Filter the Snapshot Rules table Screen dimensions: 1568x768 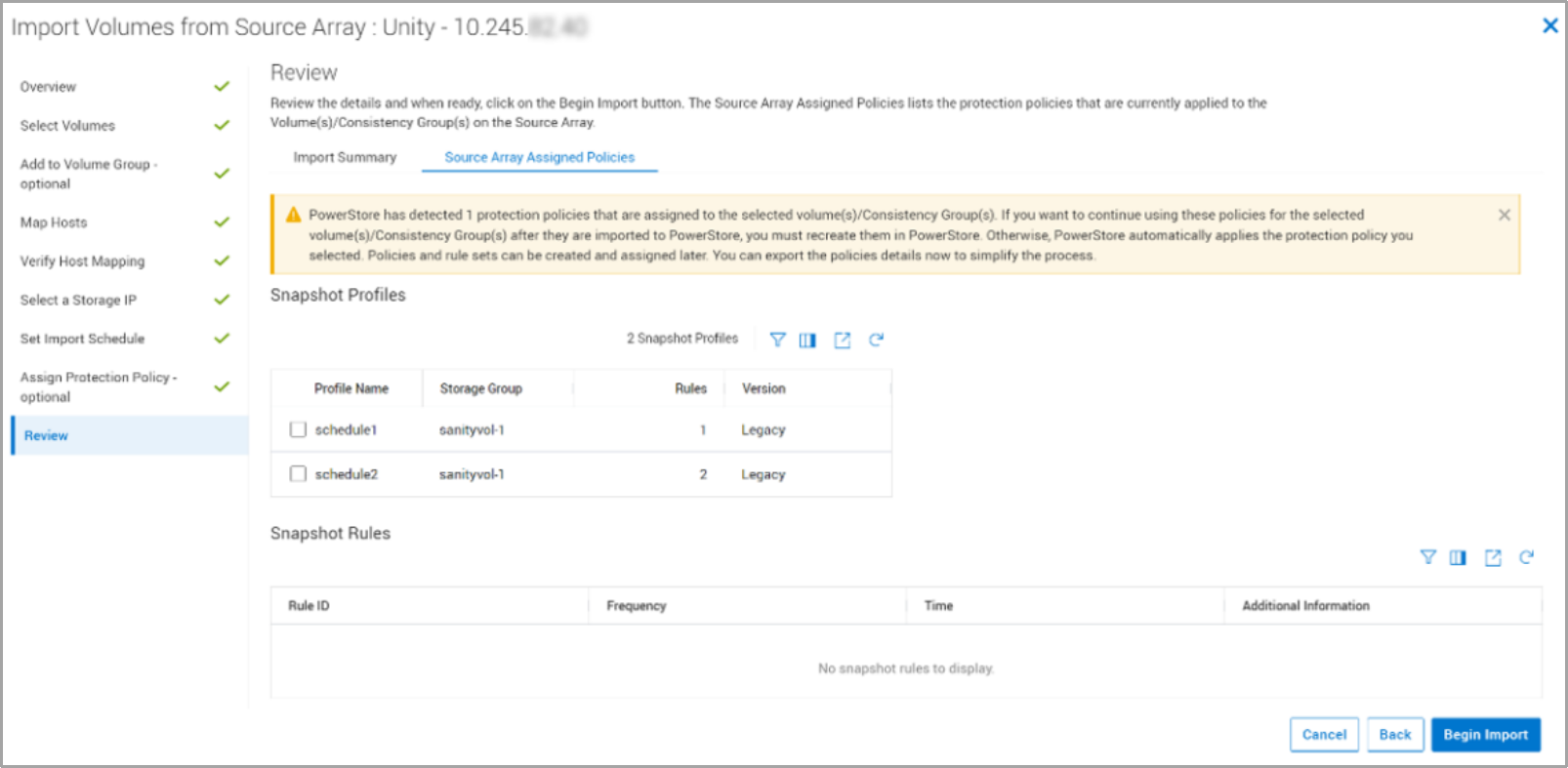[1427, 557]
